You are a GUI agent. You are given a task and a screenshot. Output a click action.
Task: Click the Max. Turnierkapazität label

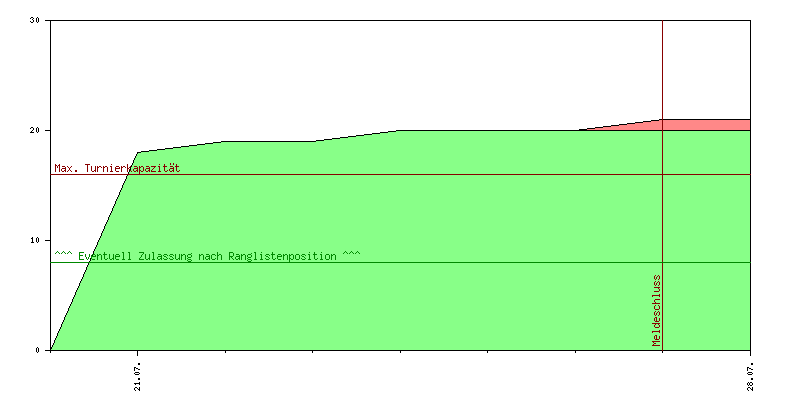point(117,168)
